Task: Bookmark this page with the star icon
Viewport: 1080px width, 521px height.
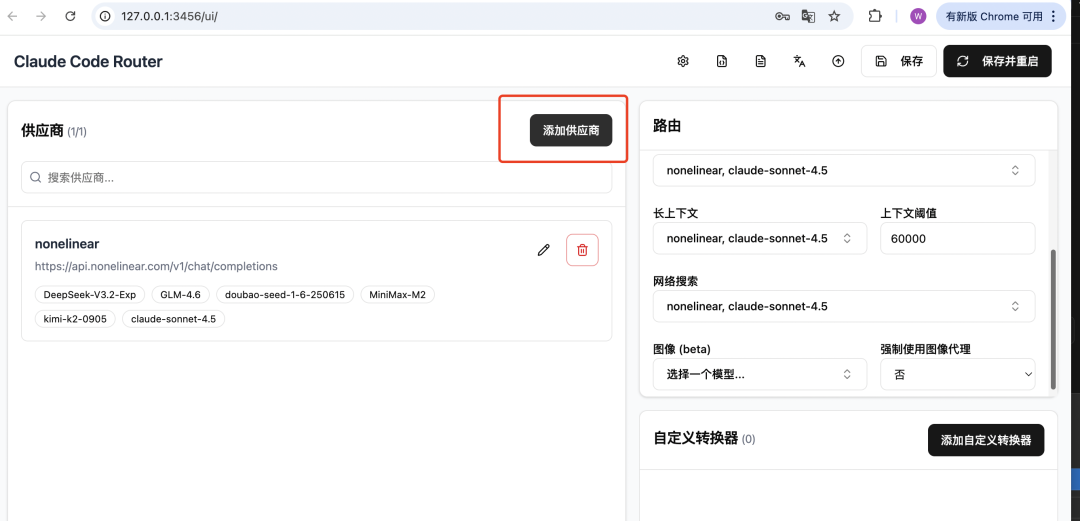Action: coord(834,16)
